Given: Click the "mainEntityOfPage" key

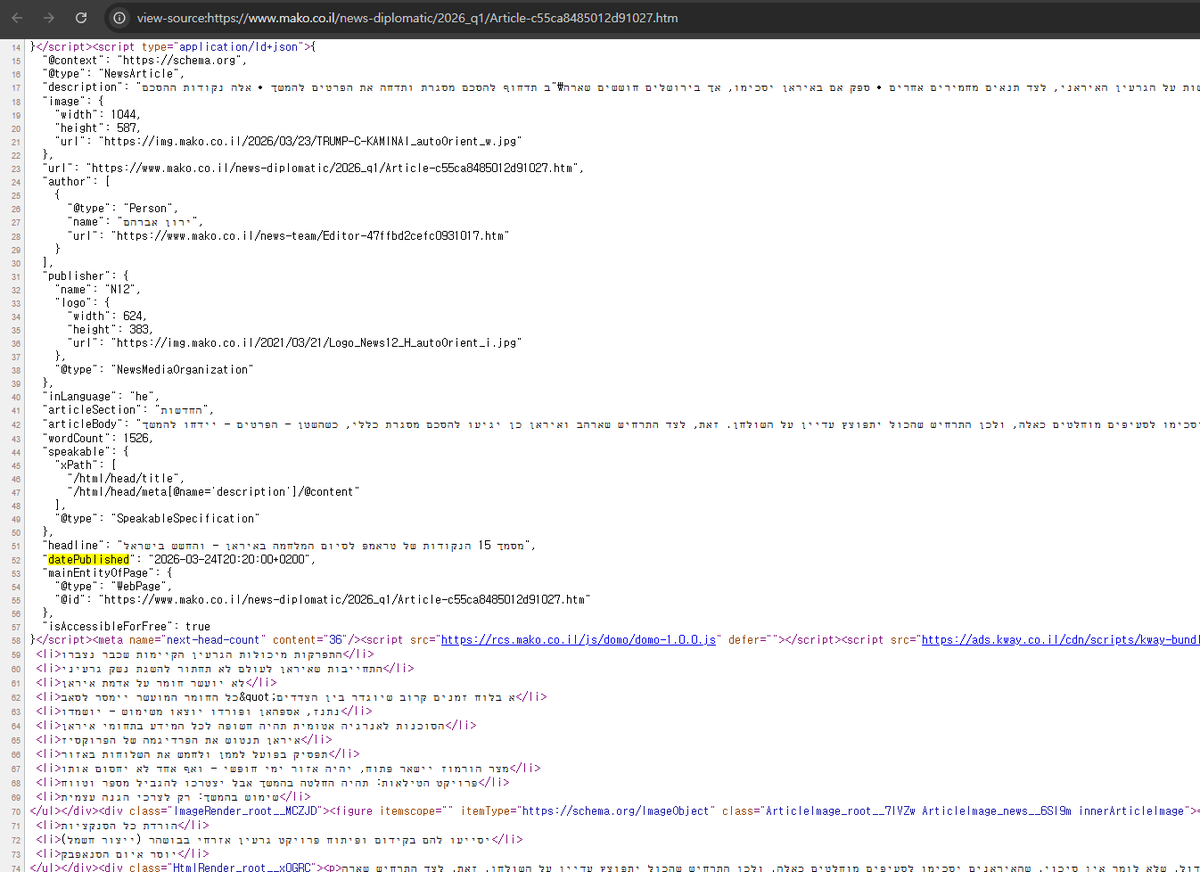Looking at the screenshot, I should pos(97,573).
